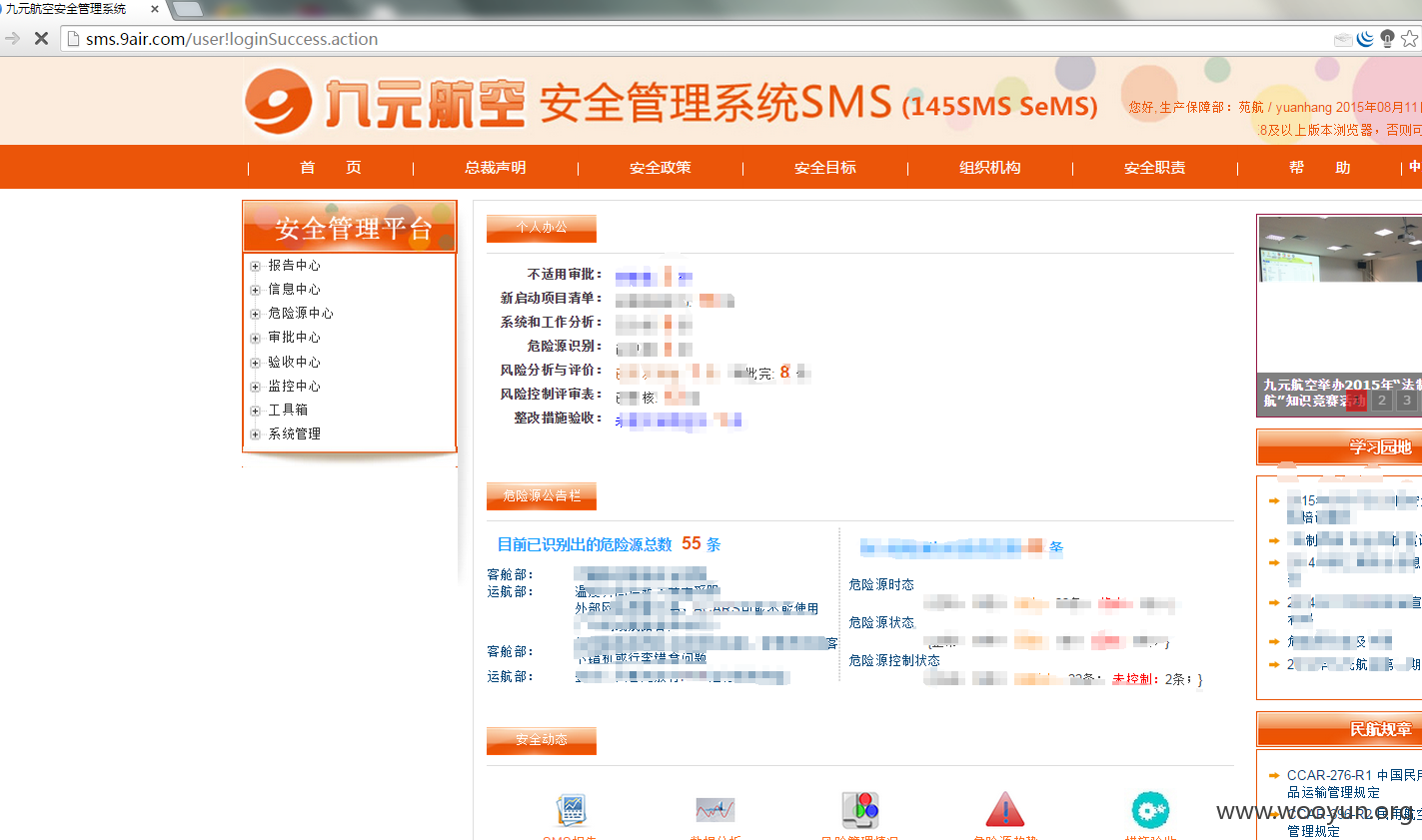Open the 学习园地 panel header

(1340, 446)
